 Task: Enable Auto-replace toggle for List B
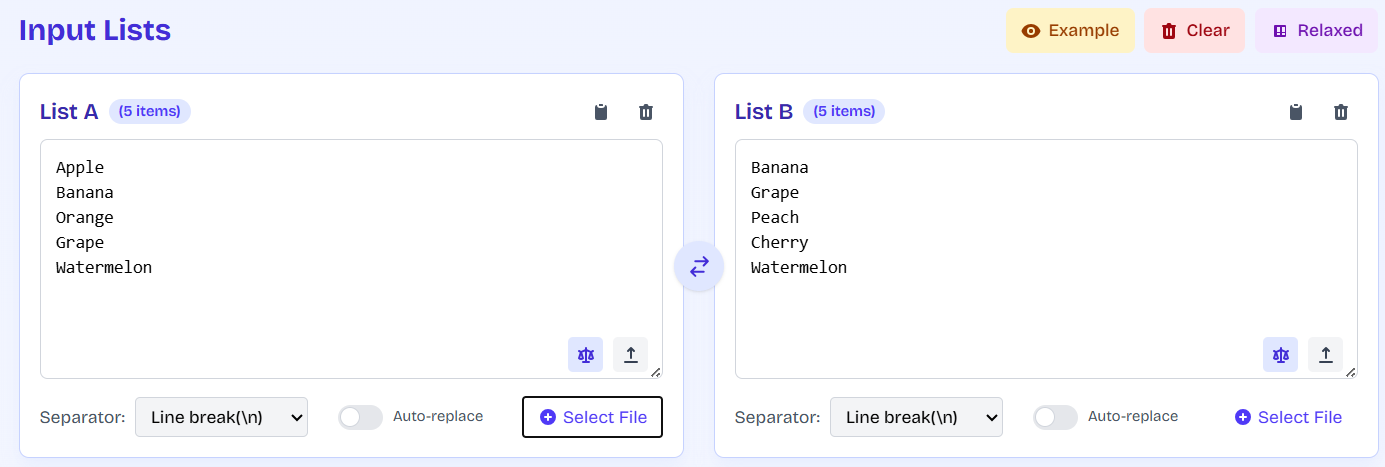point(1055,417)
